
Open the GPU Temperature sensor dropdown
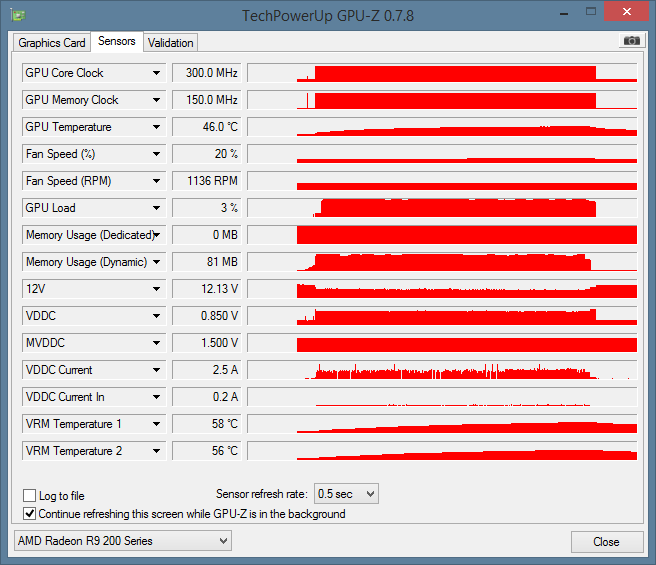[156, 127]
